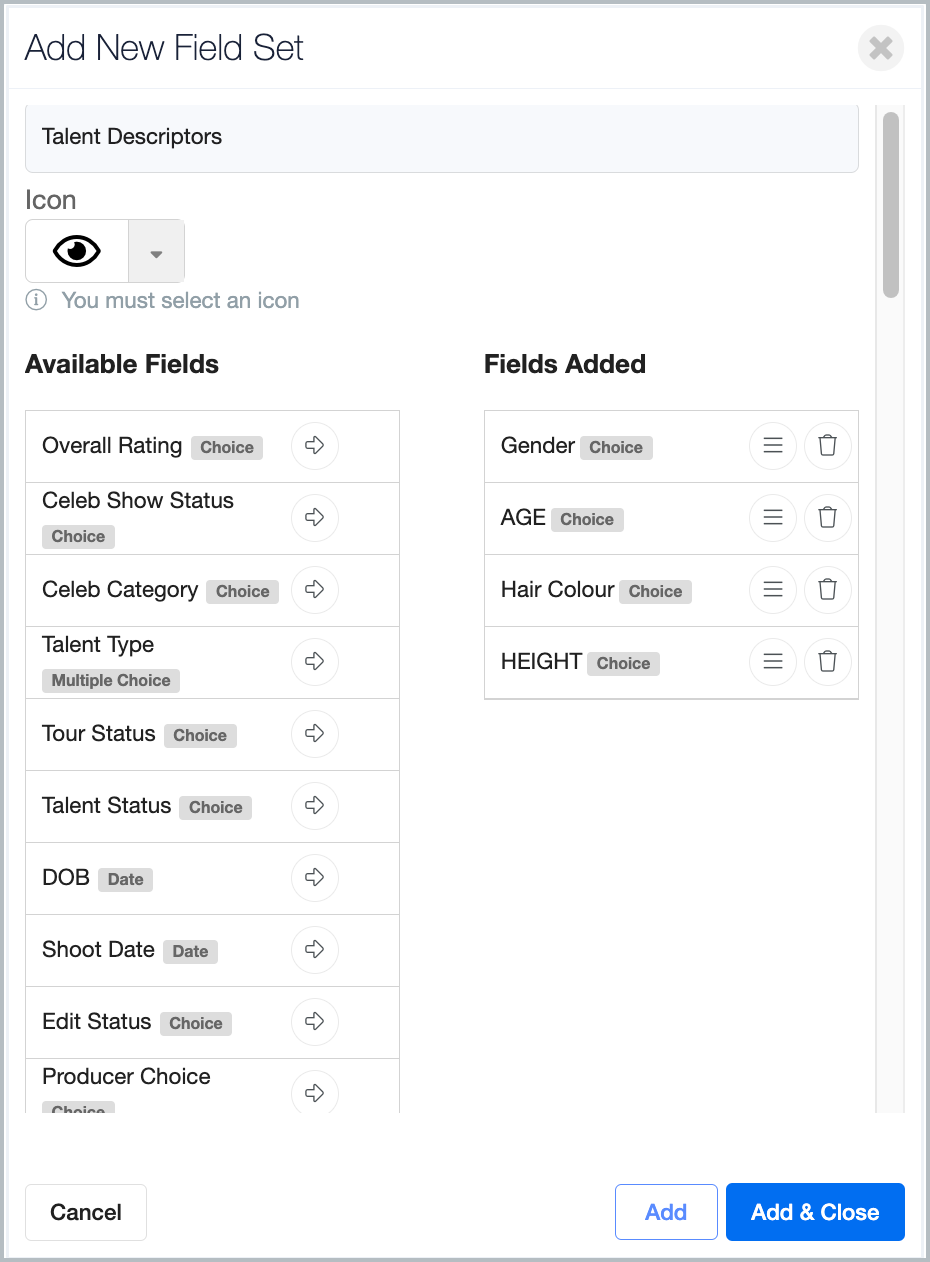The image size is (930, 1262).
Task: Click reorder handle for AGE field
Action: [x=773, y=517]
